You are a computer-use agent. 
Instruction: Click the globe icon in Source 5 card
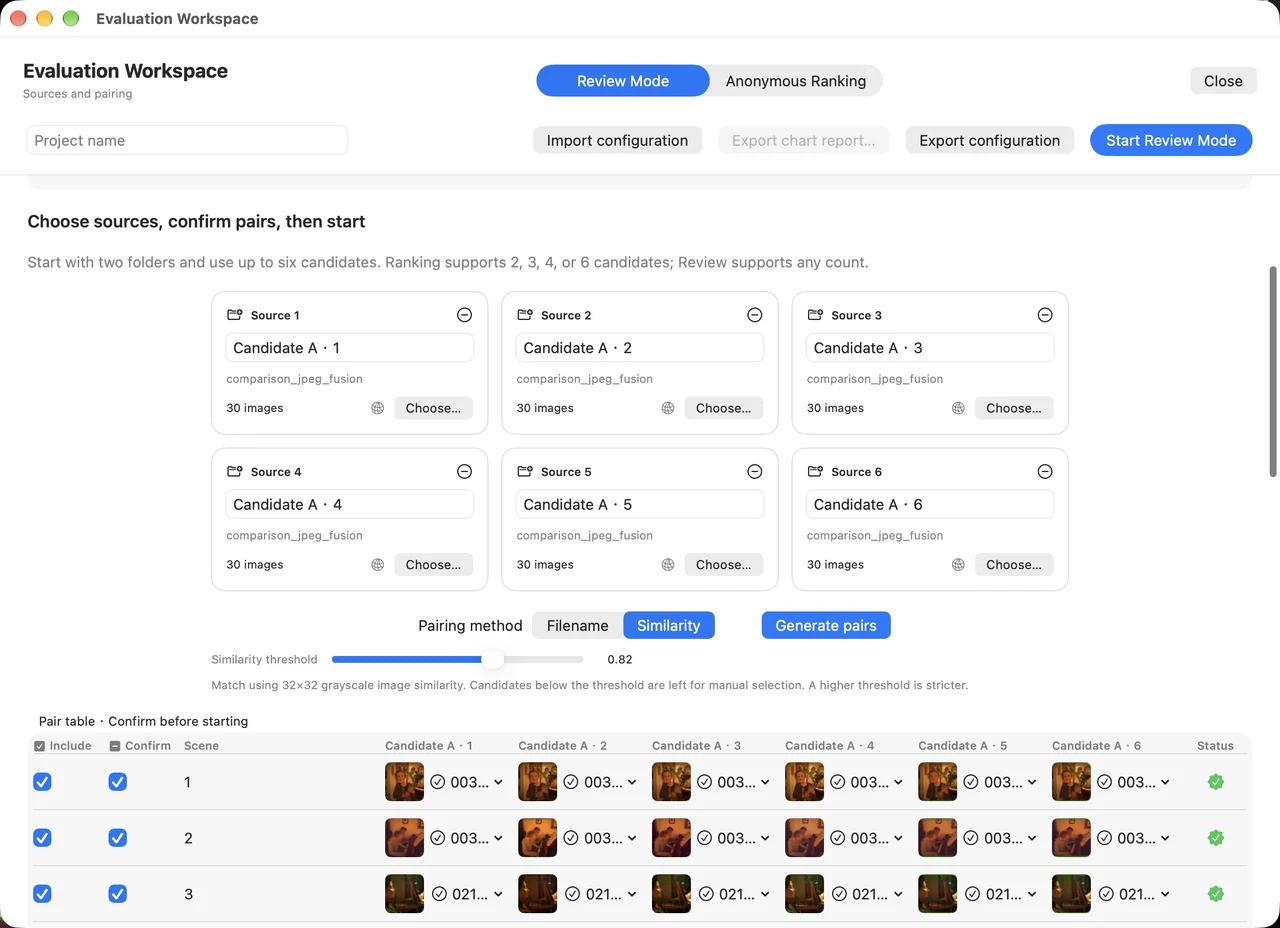click(668, 565)
